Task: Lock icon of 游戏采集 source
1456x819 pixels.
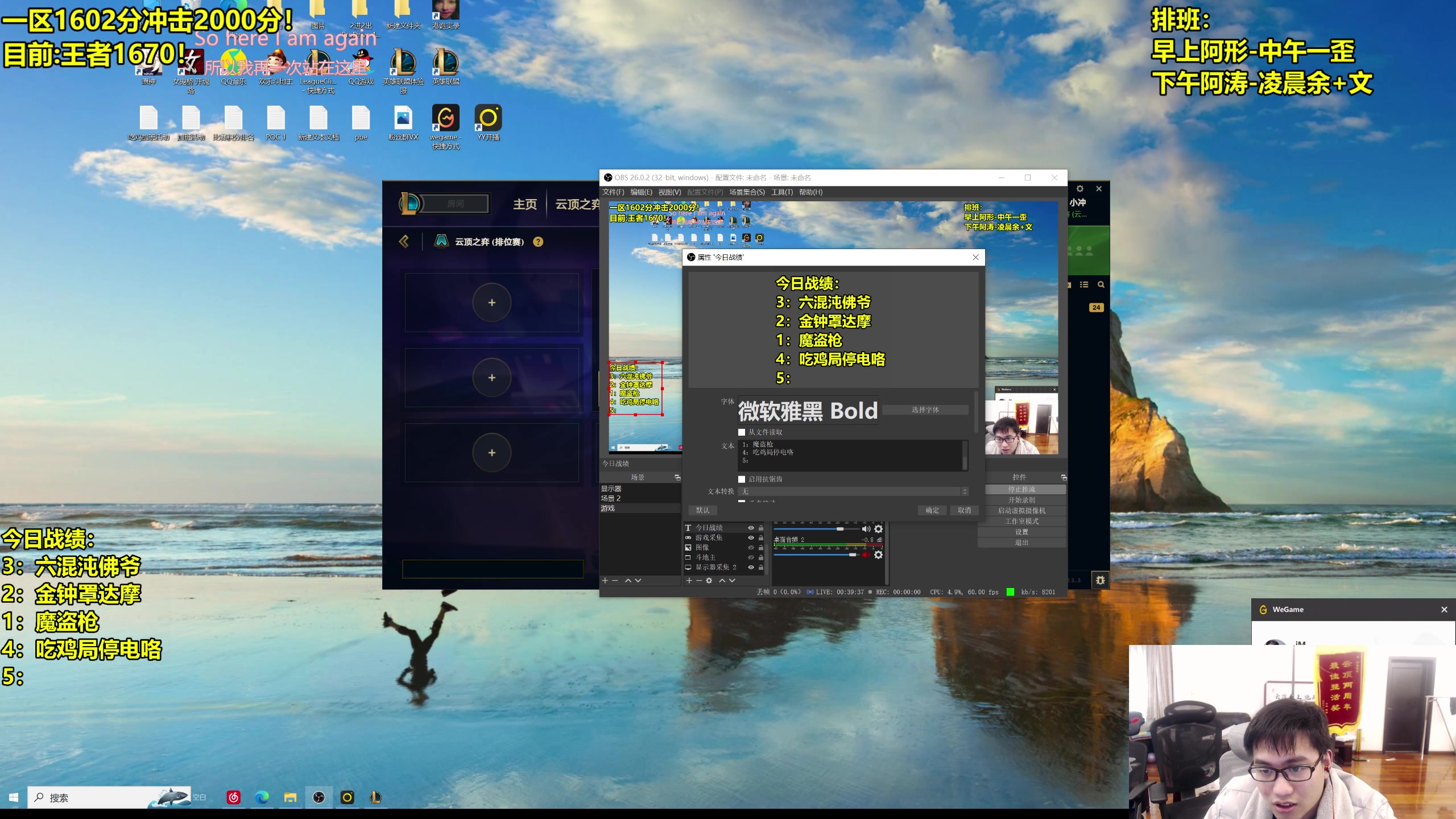Action: tap(760, 537)
